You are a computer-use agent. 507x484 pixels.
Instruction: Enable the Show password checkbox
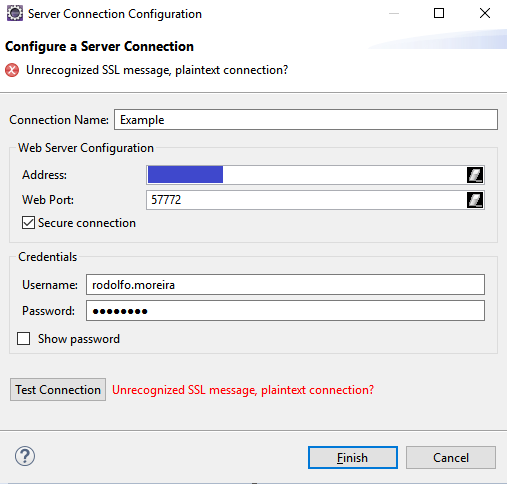24,339
